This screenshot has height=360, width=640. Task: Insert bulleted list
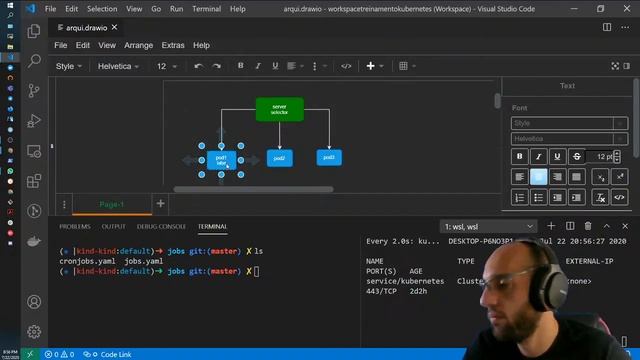click(538, 198)
